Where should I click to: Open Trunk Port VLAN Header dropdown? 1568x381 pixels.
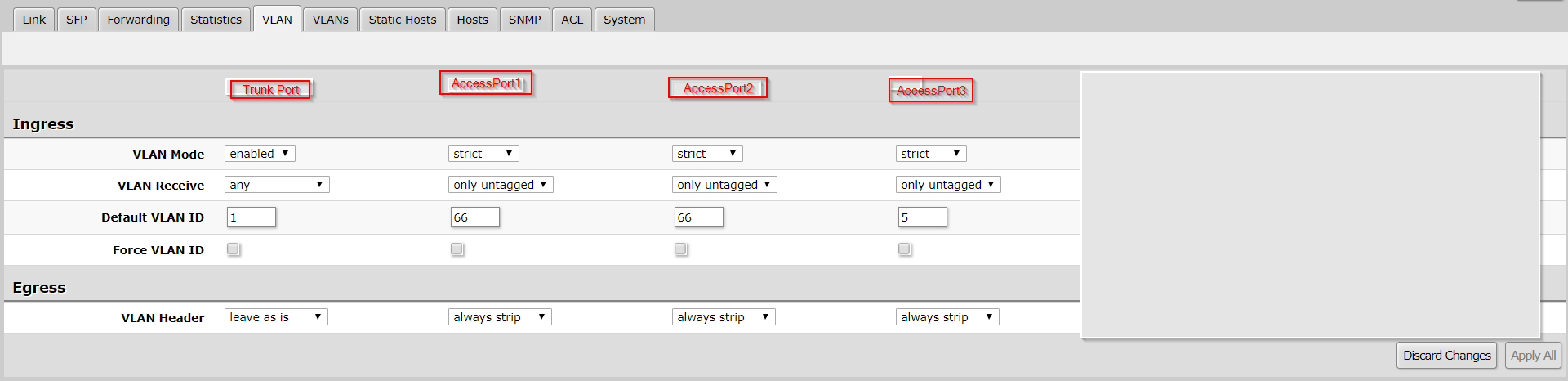276,317
